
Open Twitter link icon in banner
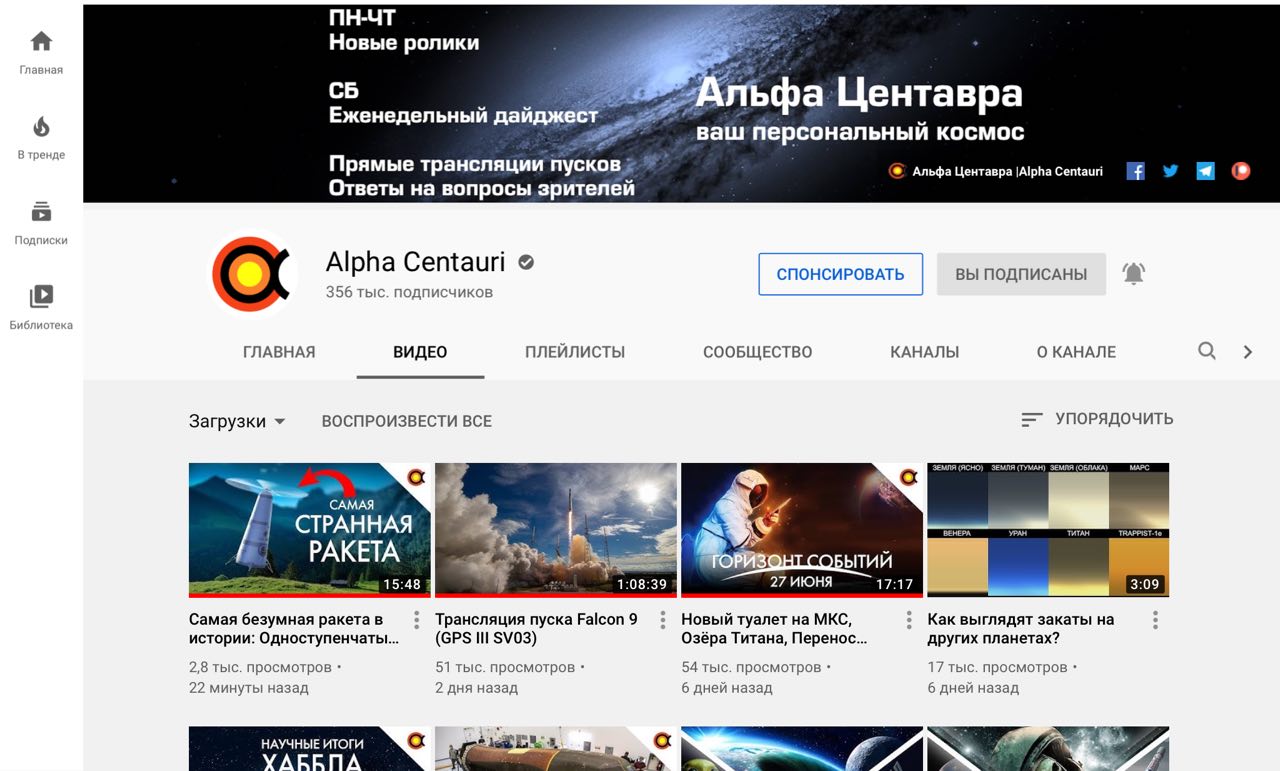click(x=1170, y=171)
